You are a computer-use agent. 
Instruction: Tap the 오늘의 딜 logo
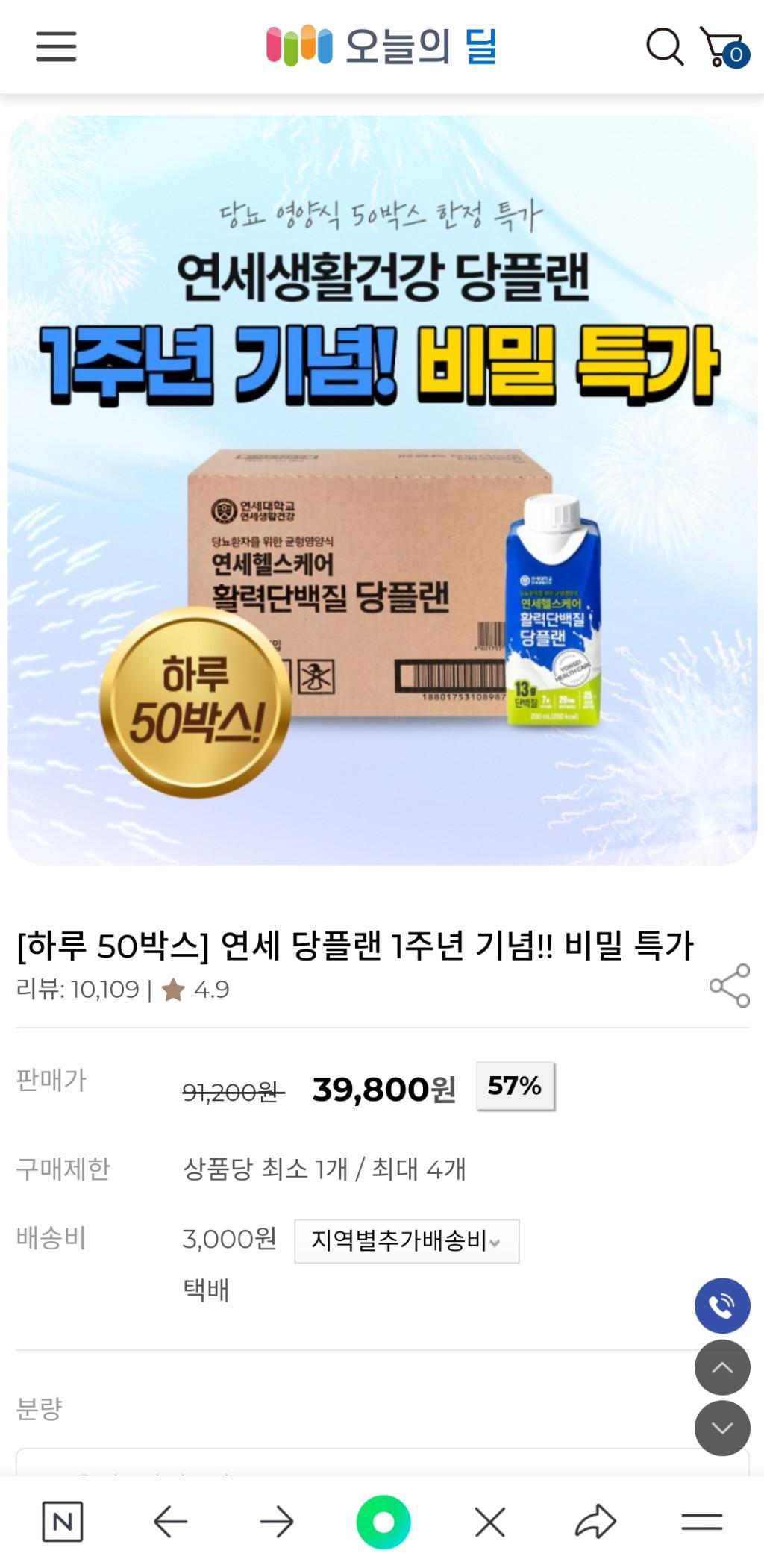coord(381,46)
